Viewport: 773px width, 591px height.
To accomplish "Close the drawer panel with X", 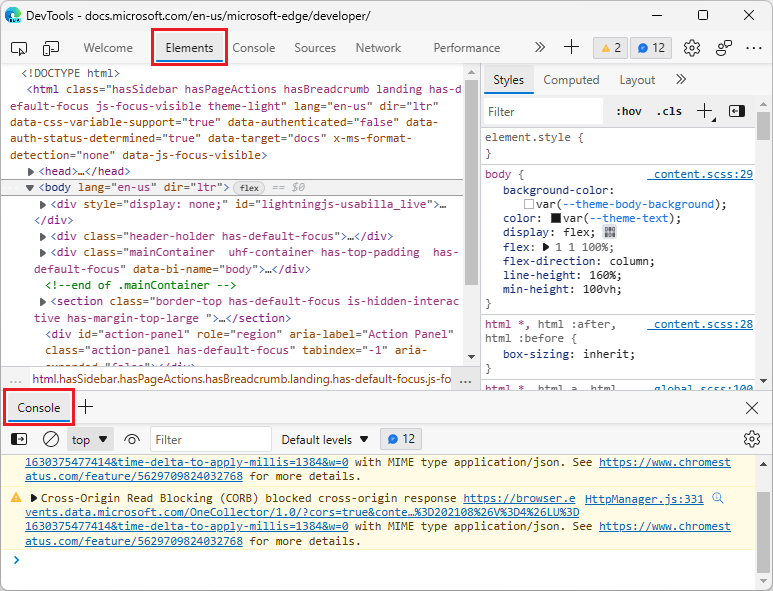I will [x=752, y=408].
